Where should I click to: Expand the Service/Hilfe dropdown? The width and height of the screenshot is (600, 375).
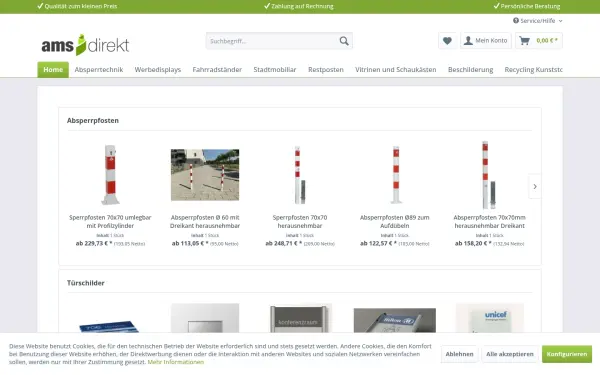[x=538, y=21]
